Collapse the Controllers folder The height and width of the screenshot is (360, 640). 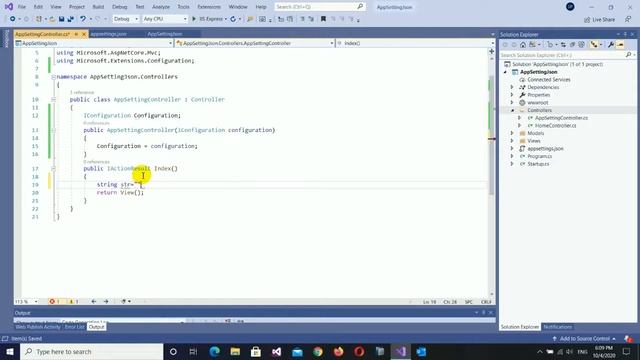tap(513, 110)
